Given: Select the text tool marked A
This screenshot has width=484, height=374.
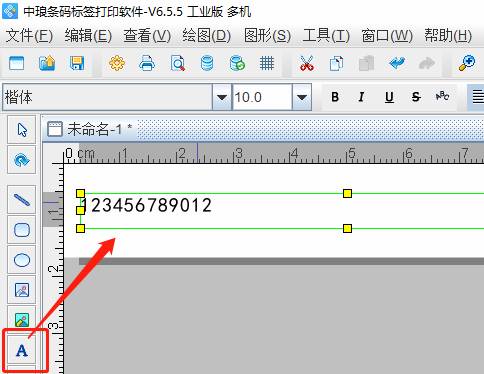Looking at the screenshot, I should 22,350.
